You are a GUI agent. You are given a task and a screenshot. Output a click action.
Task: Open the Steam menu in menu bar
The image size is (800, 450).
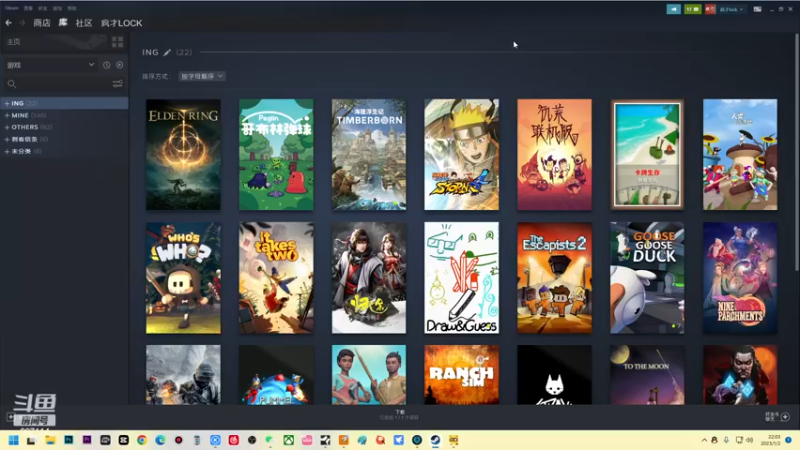tap(12, 8)
